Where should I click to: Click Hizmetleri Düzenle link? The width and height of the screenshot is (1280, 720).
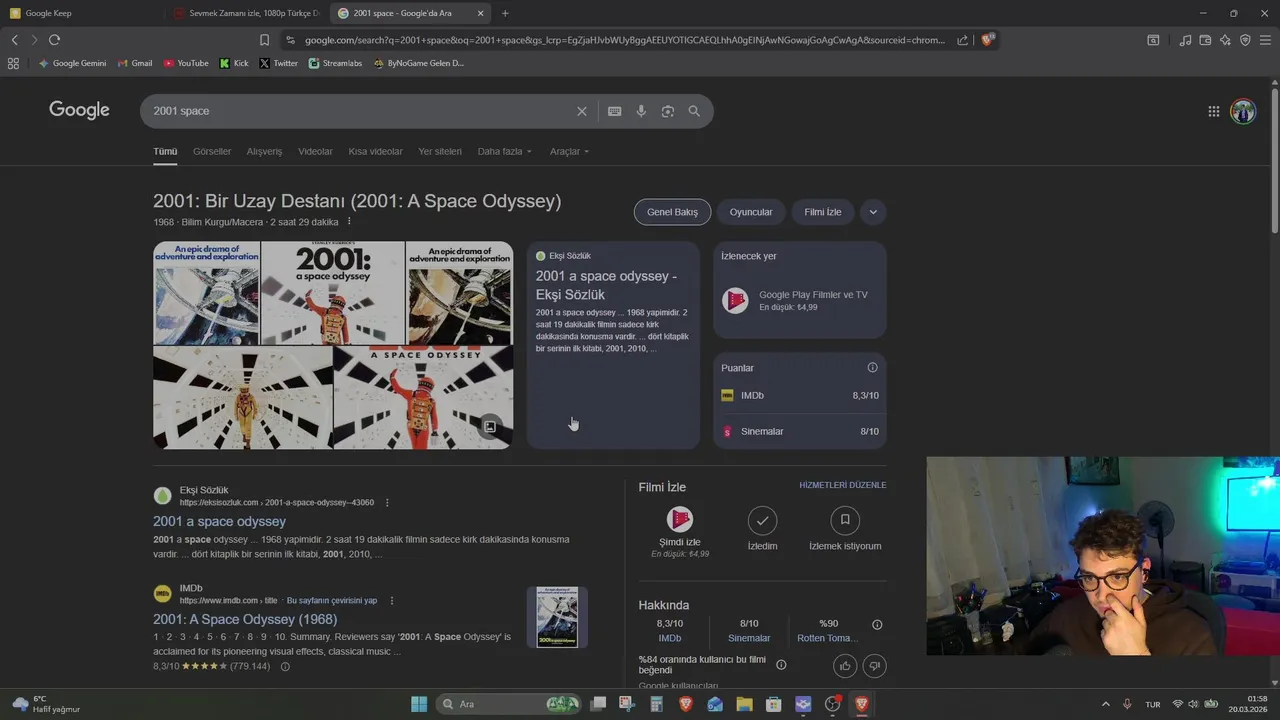[842, 485]
